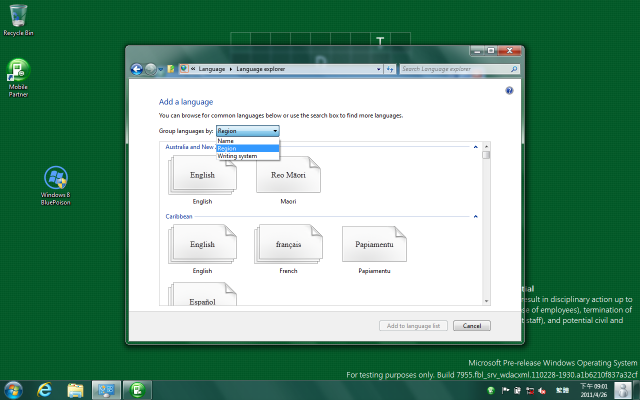Click the muted volume tray icon
The height and width of the screenshot is (400, 640).
tap(542, 391)
